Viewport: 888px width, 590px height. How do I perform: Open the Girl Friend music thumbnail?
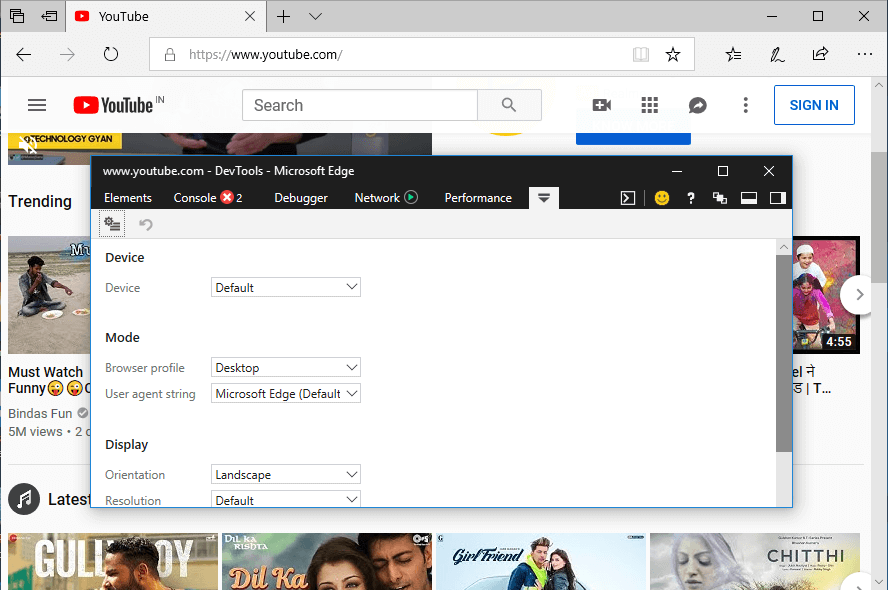(x=541, y=561)
